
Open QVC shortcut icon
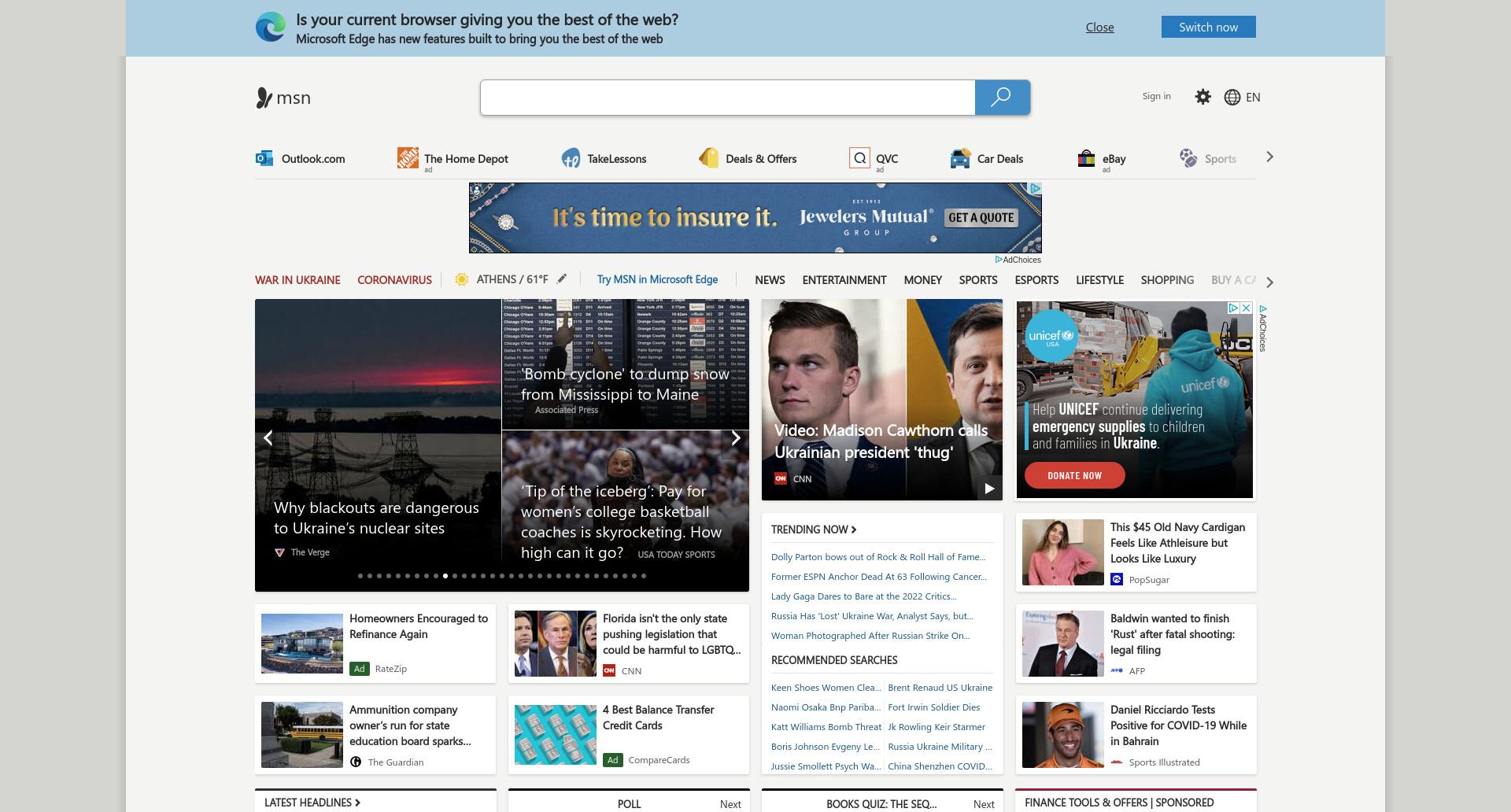pyautogui.click(x=859, y=158)
